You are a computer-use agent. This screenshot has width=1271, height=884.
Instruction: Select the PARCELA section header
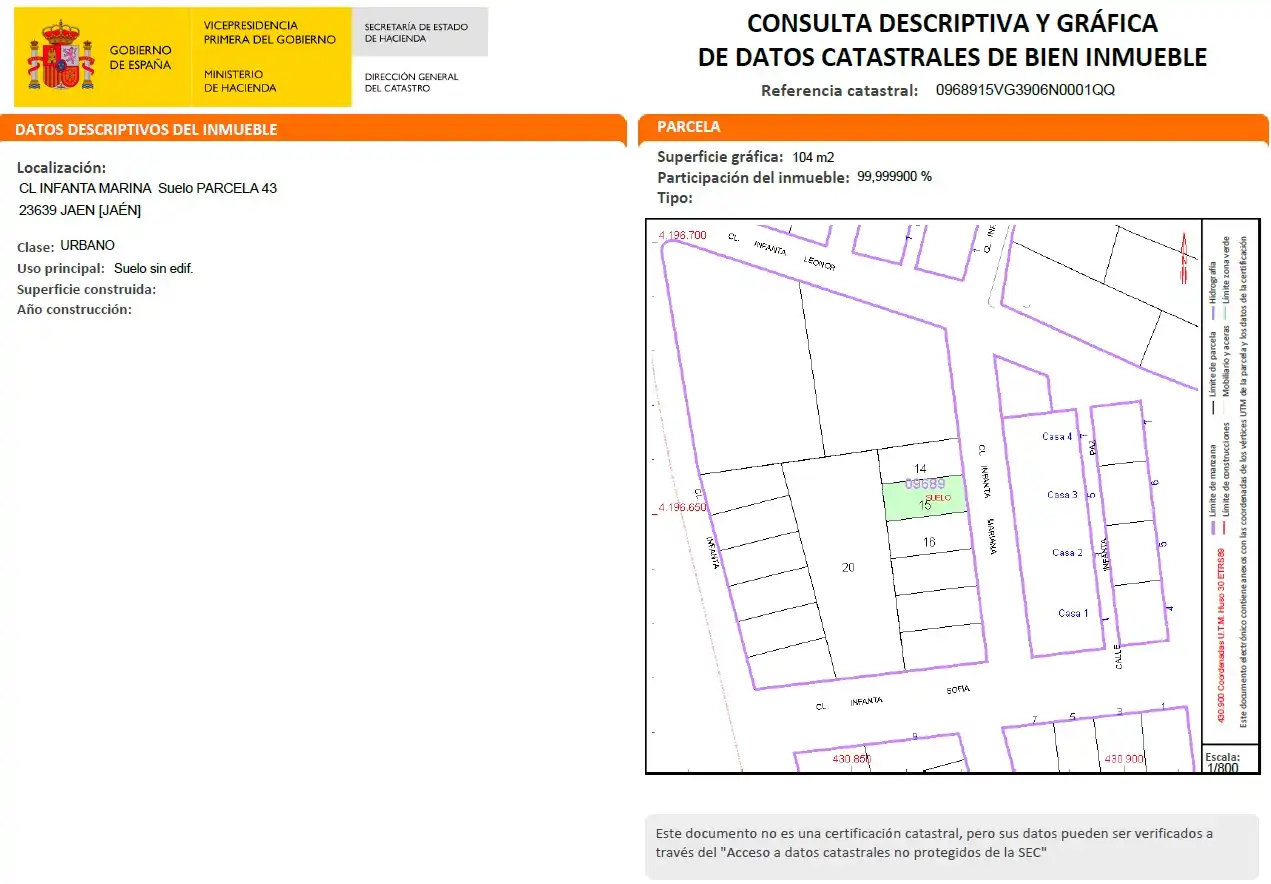pos(688,127)
